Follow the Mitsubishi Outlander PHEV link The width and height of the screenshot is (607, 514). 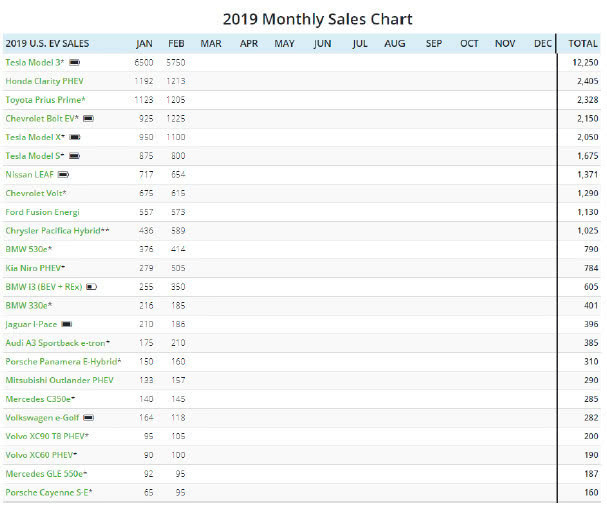59,380
